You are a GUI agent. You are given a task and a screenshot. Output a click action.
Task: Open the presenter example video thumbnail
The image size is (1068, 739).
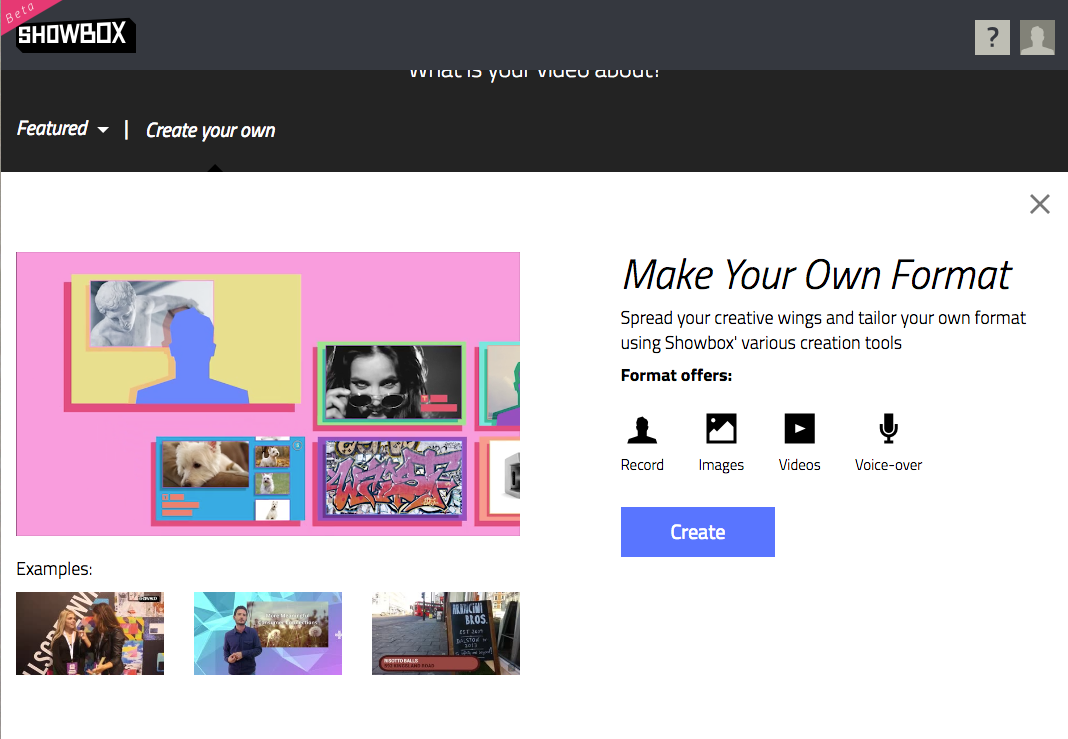click(268, 633)
